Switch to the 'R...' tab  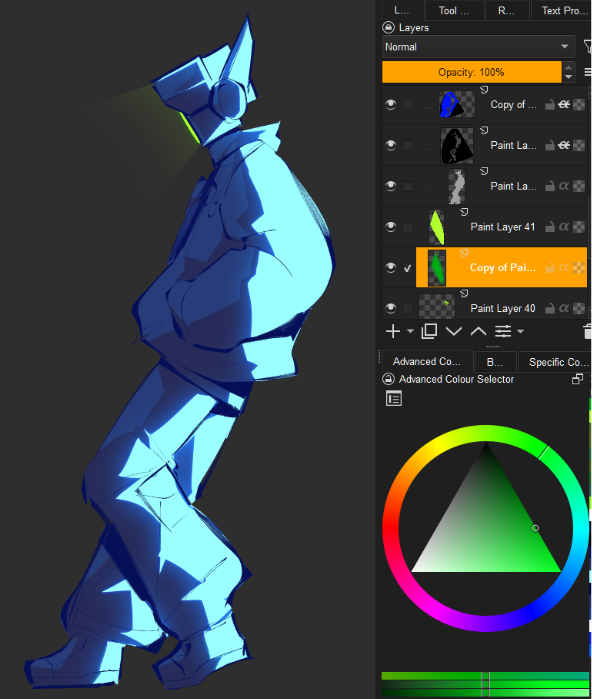coord(507,11)
